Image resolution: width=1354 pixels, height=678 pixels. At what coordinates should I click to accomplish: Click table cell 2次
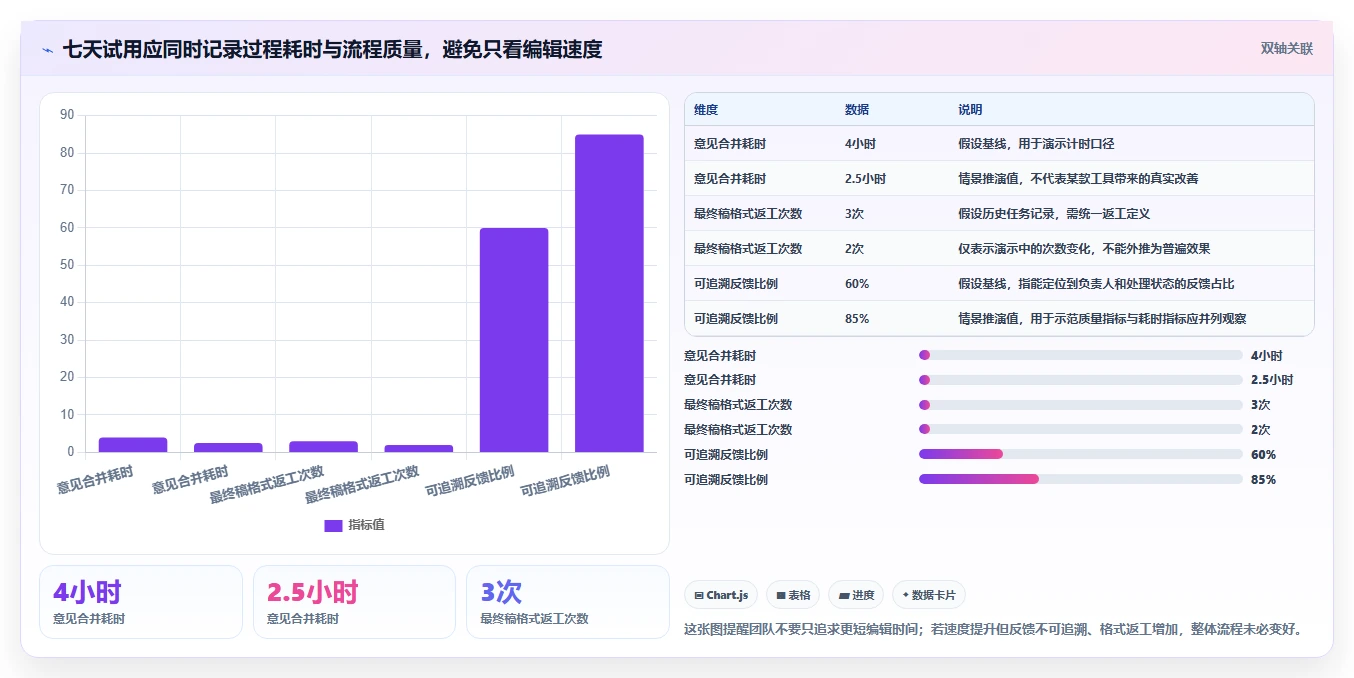click(x=855, y=249)
